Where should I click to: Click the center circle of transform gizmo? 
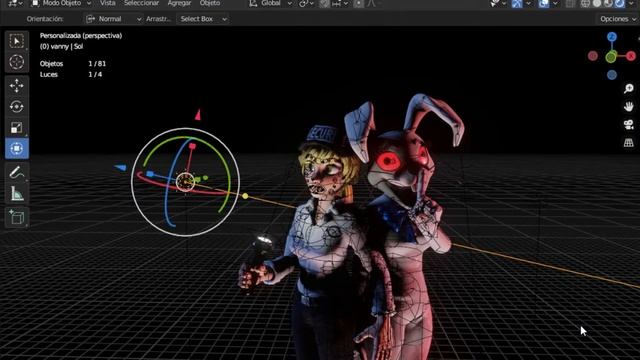(x=185, y=182)
